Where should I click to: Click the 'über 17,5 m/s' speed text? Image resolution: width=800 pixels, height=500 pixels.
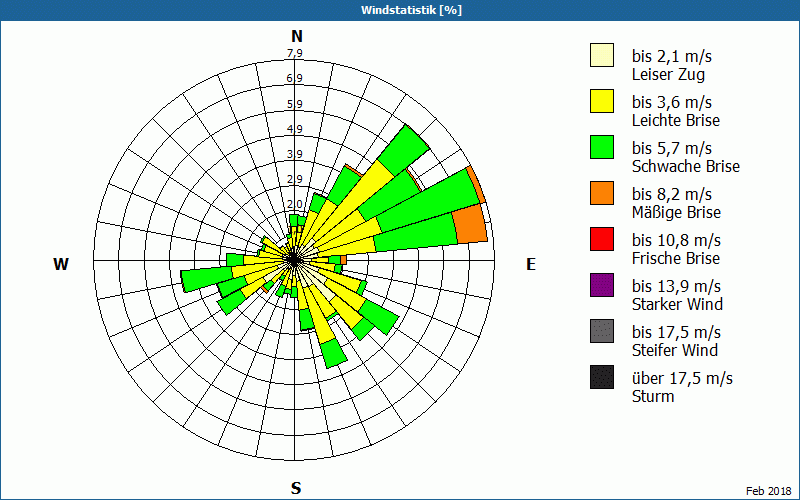click(682, 378)
